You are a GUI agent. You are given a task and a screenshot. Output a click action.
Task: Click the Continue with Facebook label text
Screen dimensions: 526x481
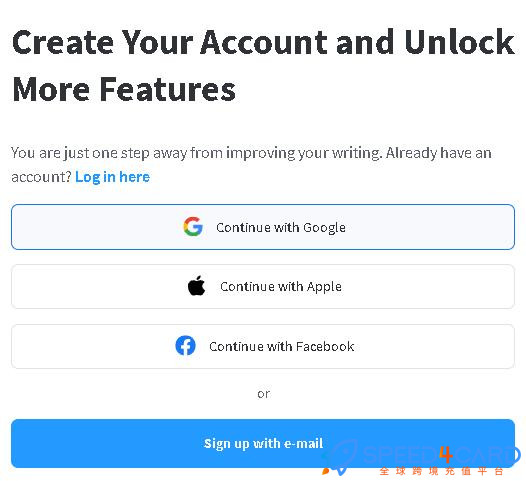click(281, 346)
